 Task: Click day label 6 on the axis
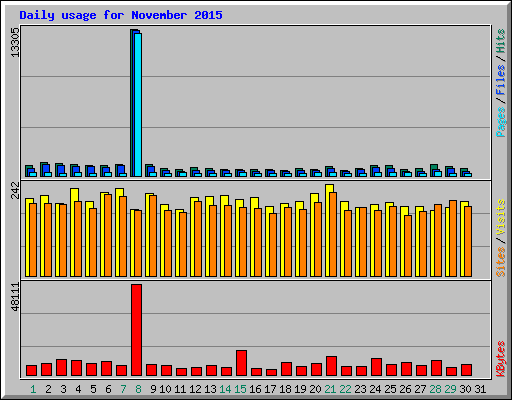[x=108, y=389]
